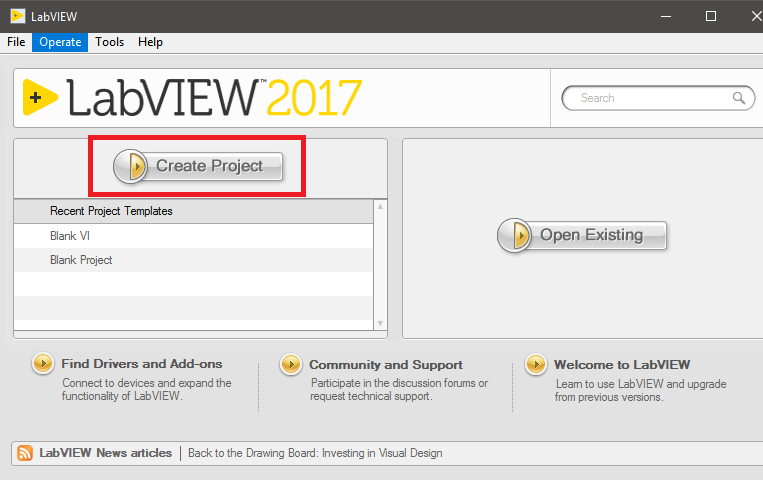763x480 pixels.
Task: Open the Tools menu
Action: (109, 42)
